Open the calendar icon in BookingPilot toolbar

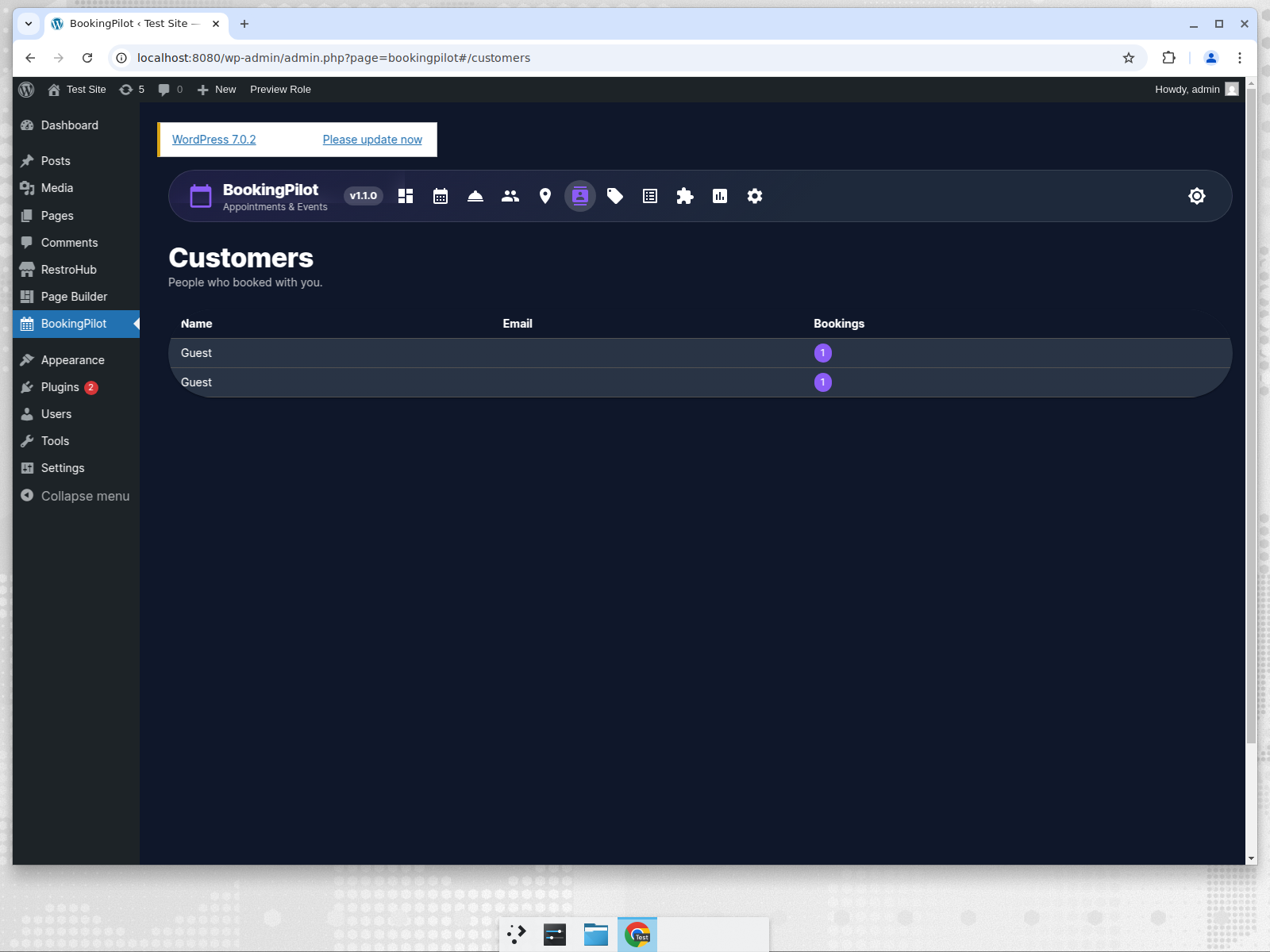pyautogui.click(x=441, y=196)
